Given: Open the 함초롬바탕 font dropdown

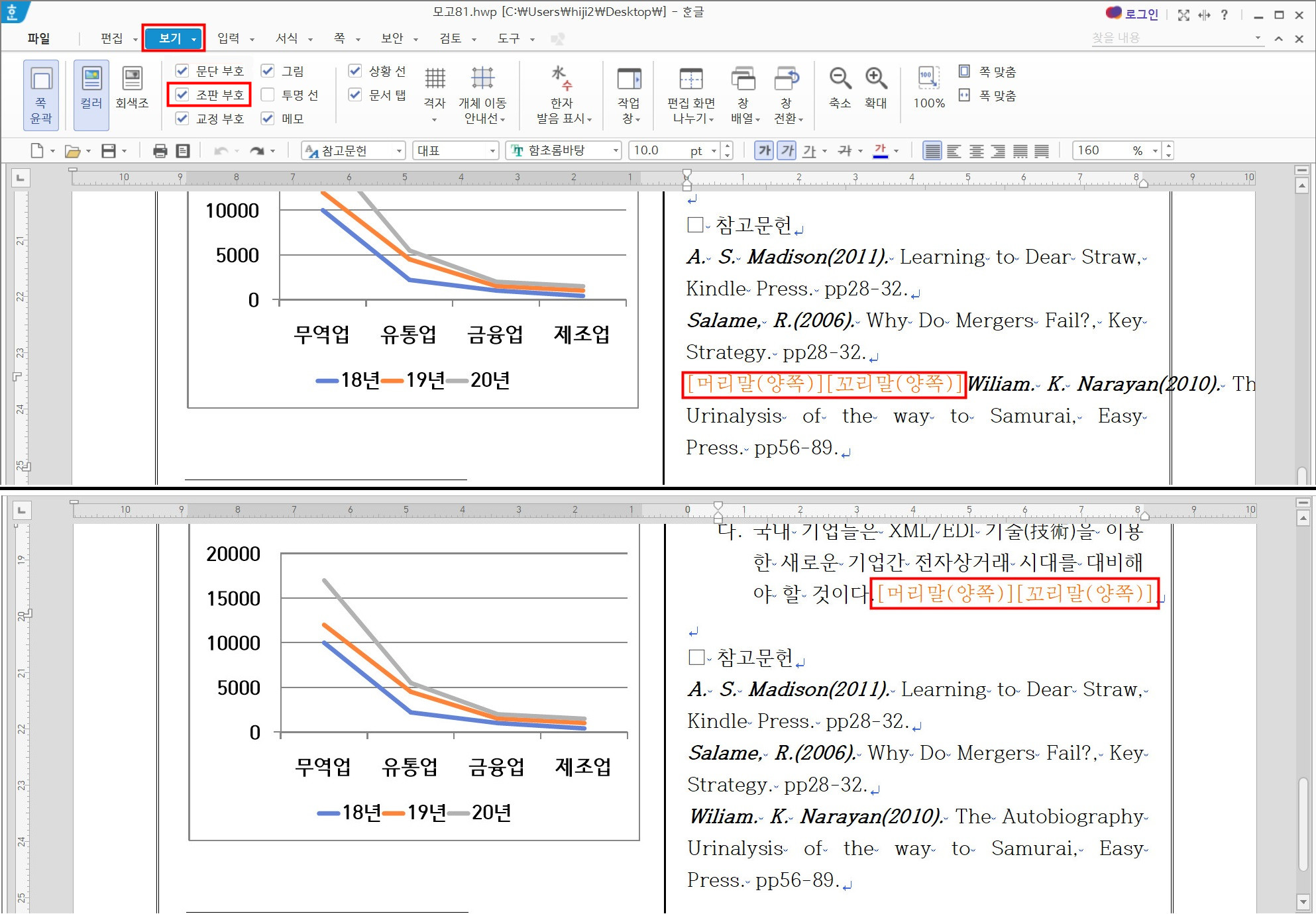Looking at the screenshot, I should 615,151.
